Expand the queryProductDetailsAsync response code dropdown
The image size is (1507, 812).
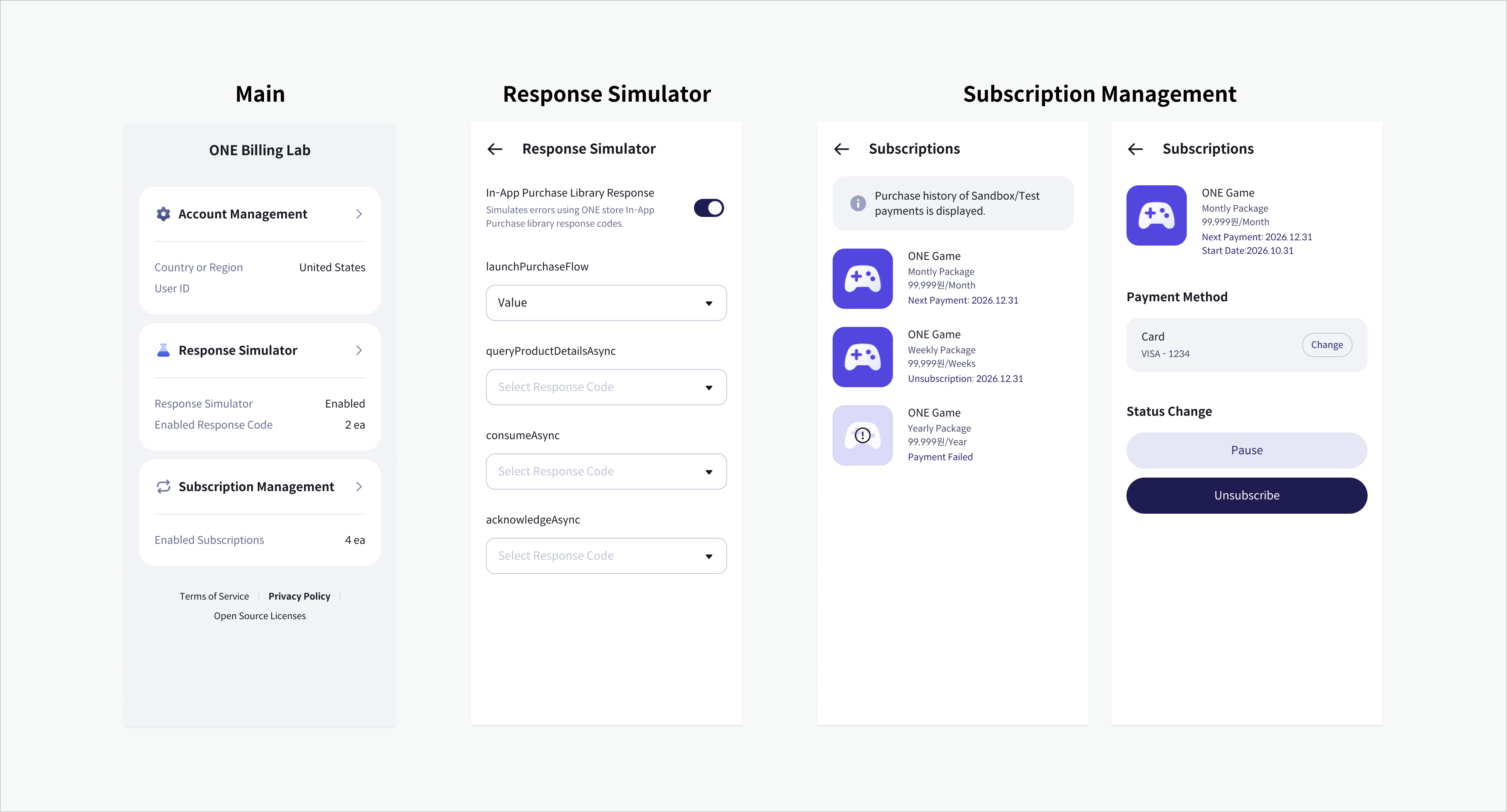606,387
